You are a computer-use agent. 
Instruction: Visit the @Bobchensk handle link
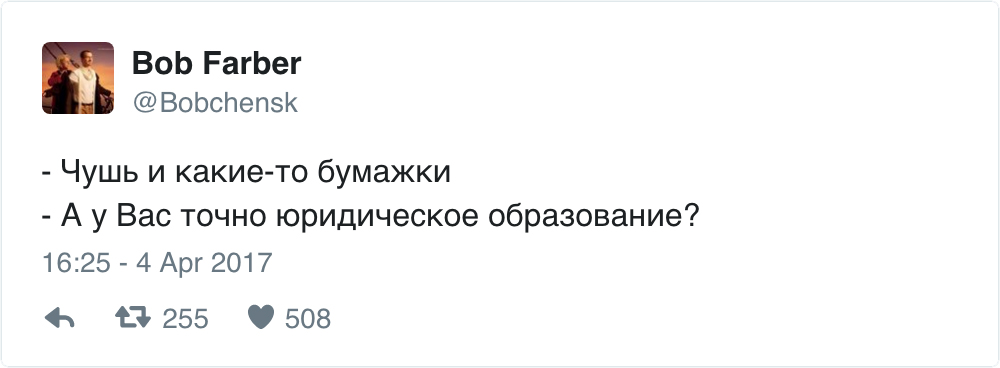215,103
